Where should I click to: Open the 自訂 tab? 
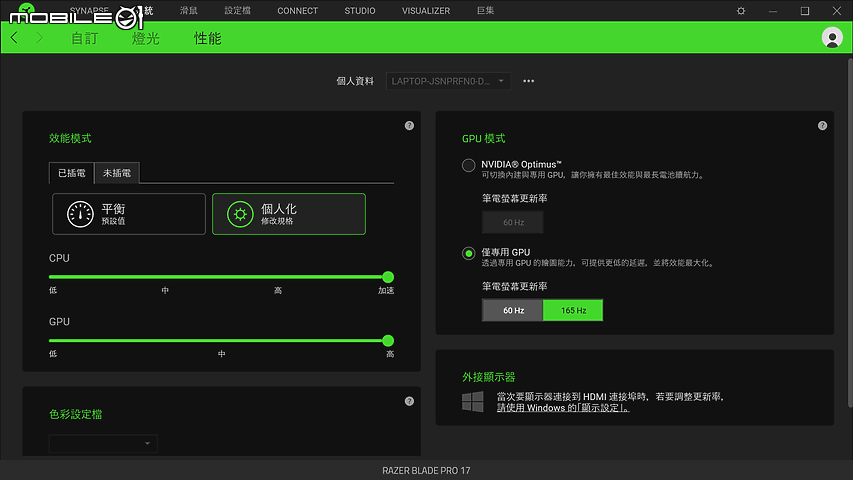(x=84, y=38)
